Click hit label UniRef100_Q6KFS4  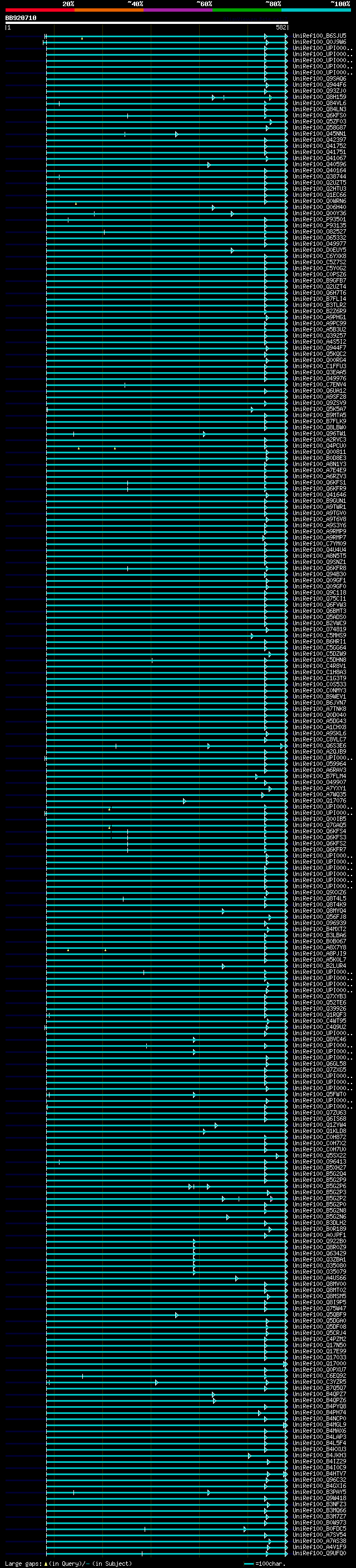click(x=319, y=832)
